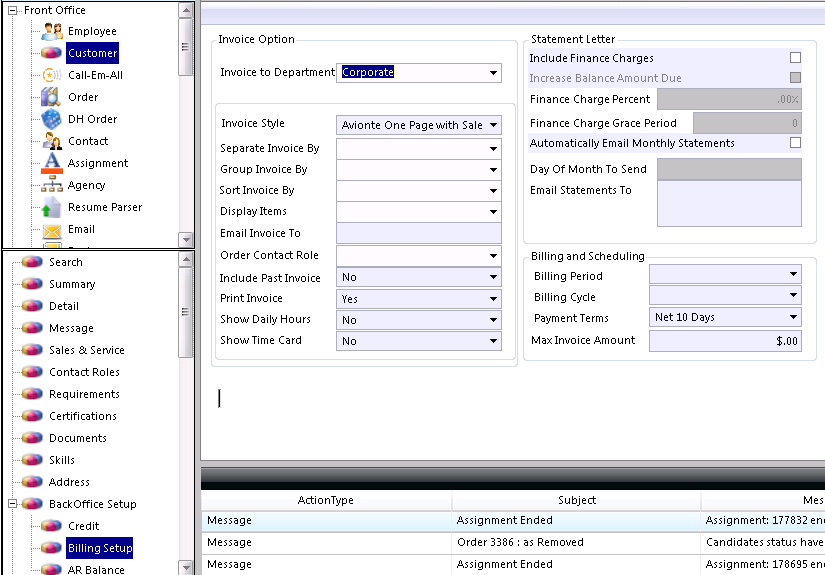The width and height of the screenshot is (825, 575).
Task: Open the DH Order dice icon
Action: pyautogui.click(x=52, y=119)
